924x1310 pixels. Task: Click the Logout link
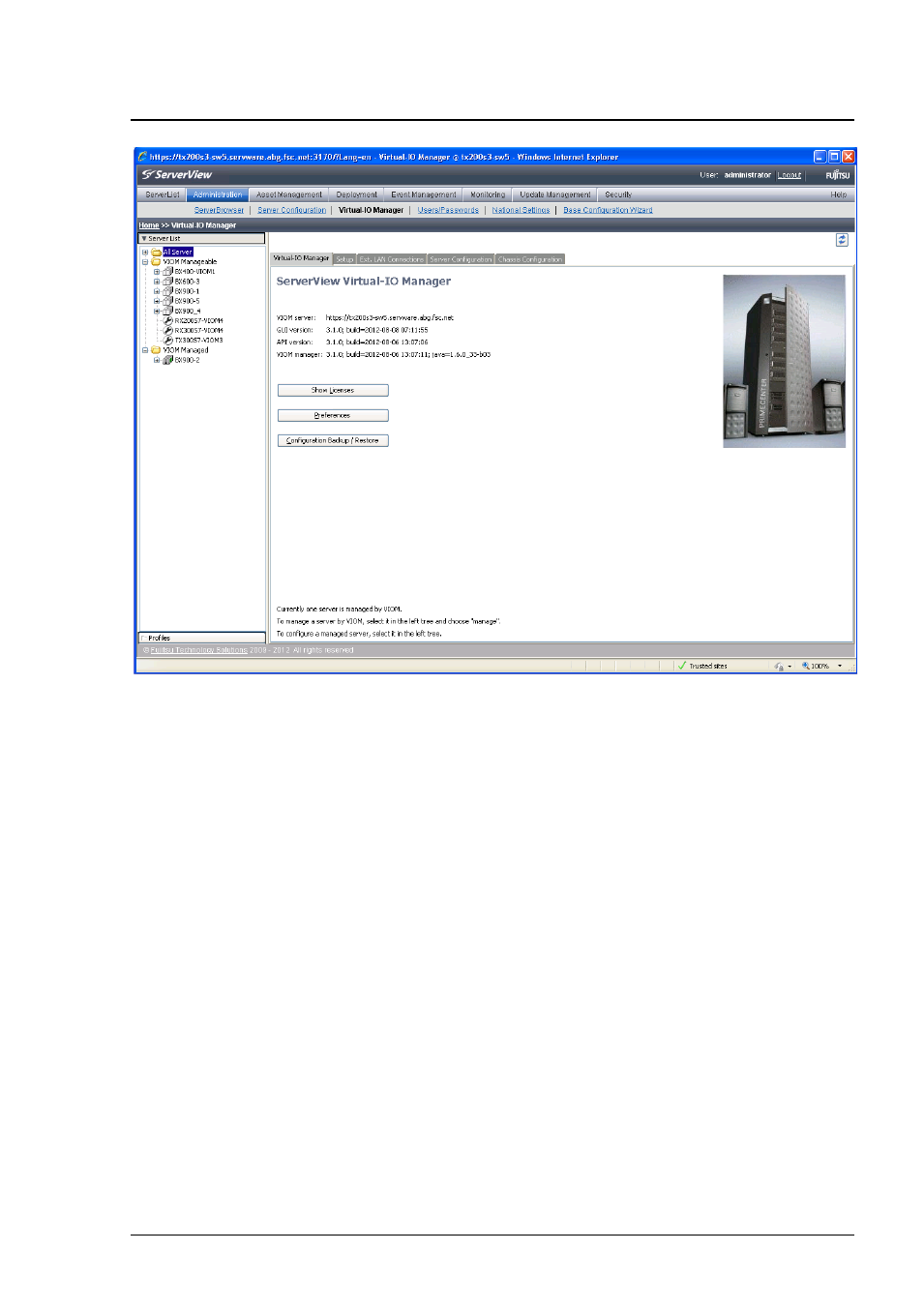(x=790, y=175)
